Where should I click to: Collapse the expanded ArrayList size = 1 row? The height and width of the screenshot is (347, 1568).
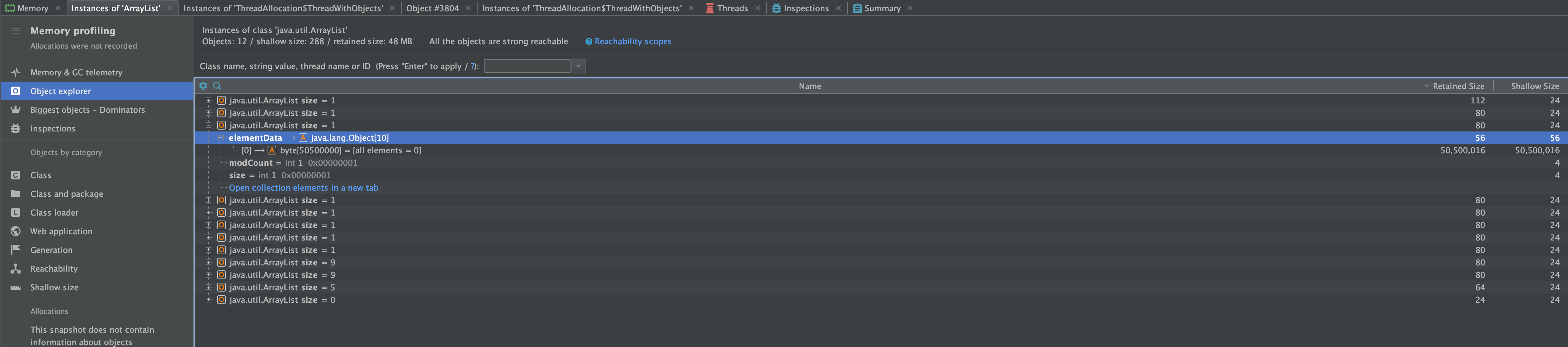tap(208, 125)
